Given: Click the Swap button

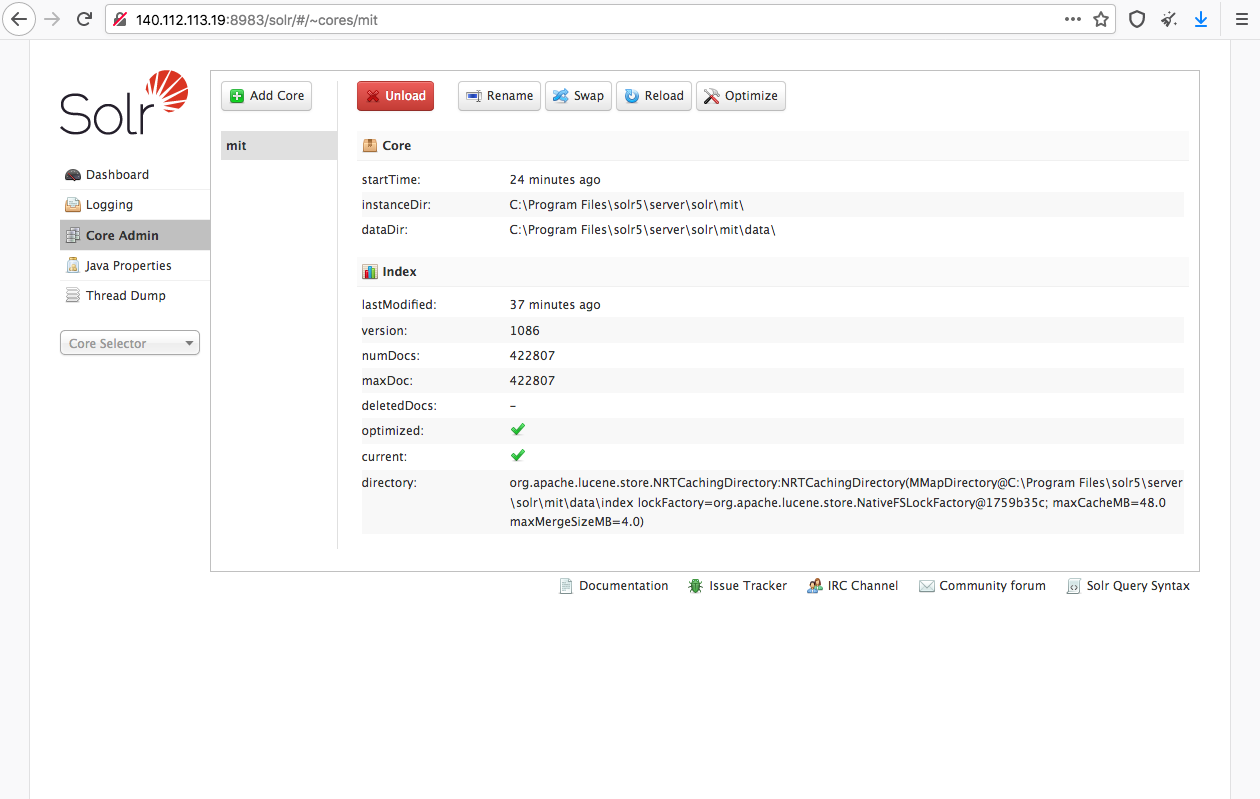Looking at the screenshot, I should pos(578,96).
